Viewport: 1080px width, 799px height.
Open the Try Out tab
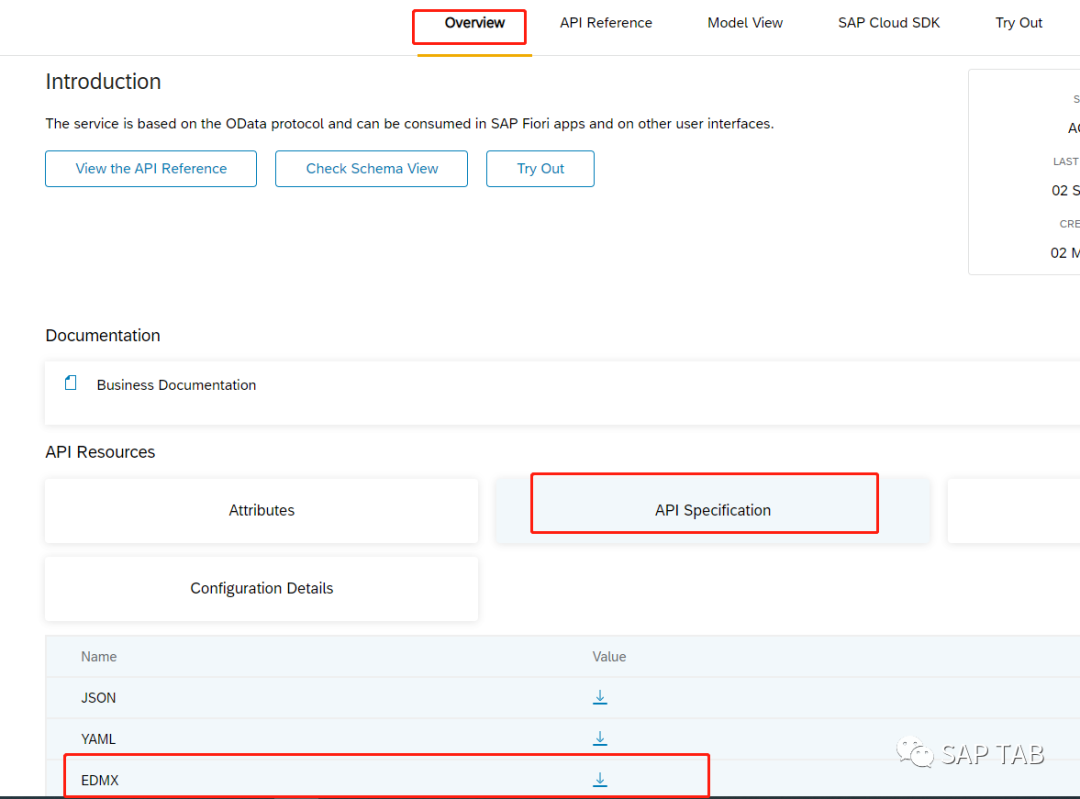pos(1018,23)
